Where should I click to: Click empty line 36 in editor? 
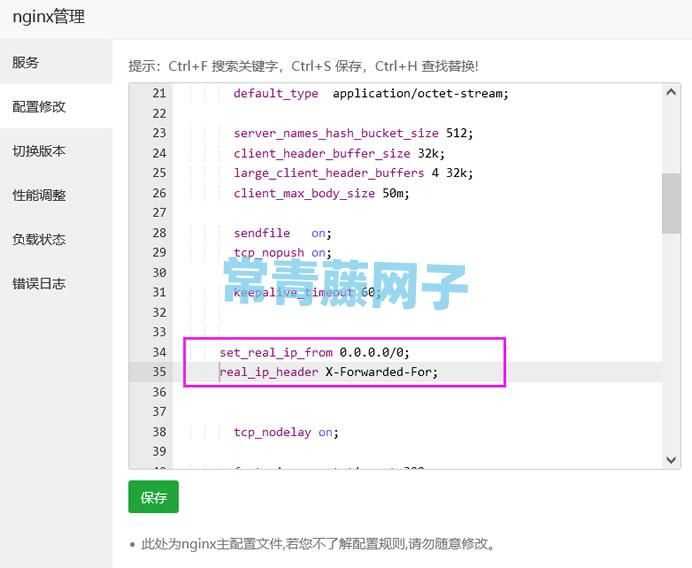click(x=417, y=392)
